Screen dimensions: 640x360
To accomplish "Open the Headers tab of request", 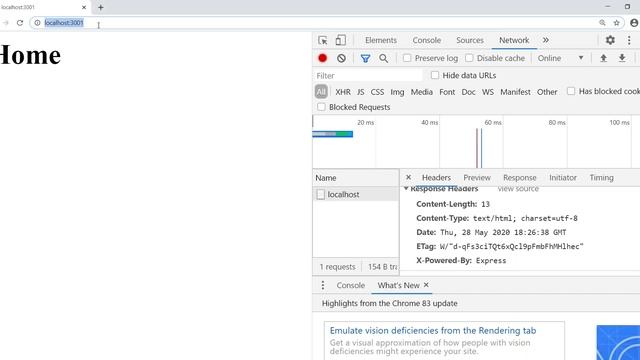I will coord(436,178).
